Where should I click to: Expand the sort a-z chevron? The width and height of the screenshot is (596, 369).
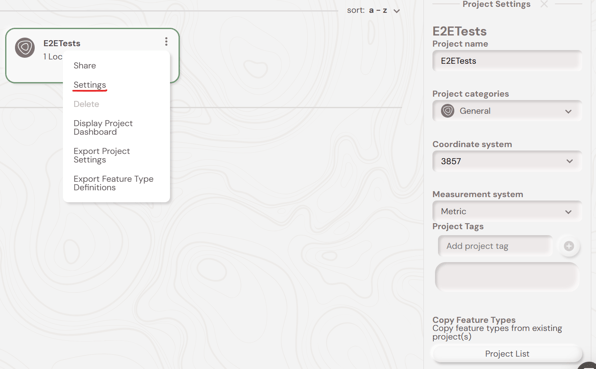(x=396, y=11)
